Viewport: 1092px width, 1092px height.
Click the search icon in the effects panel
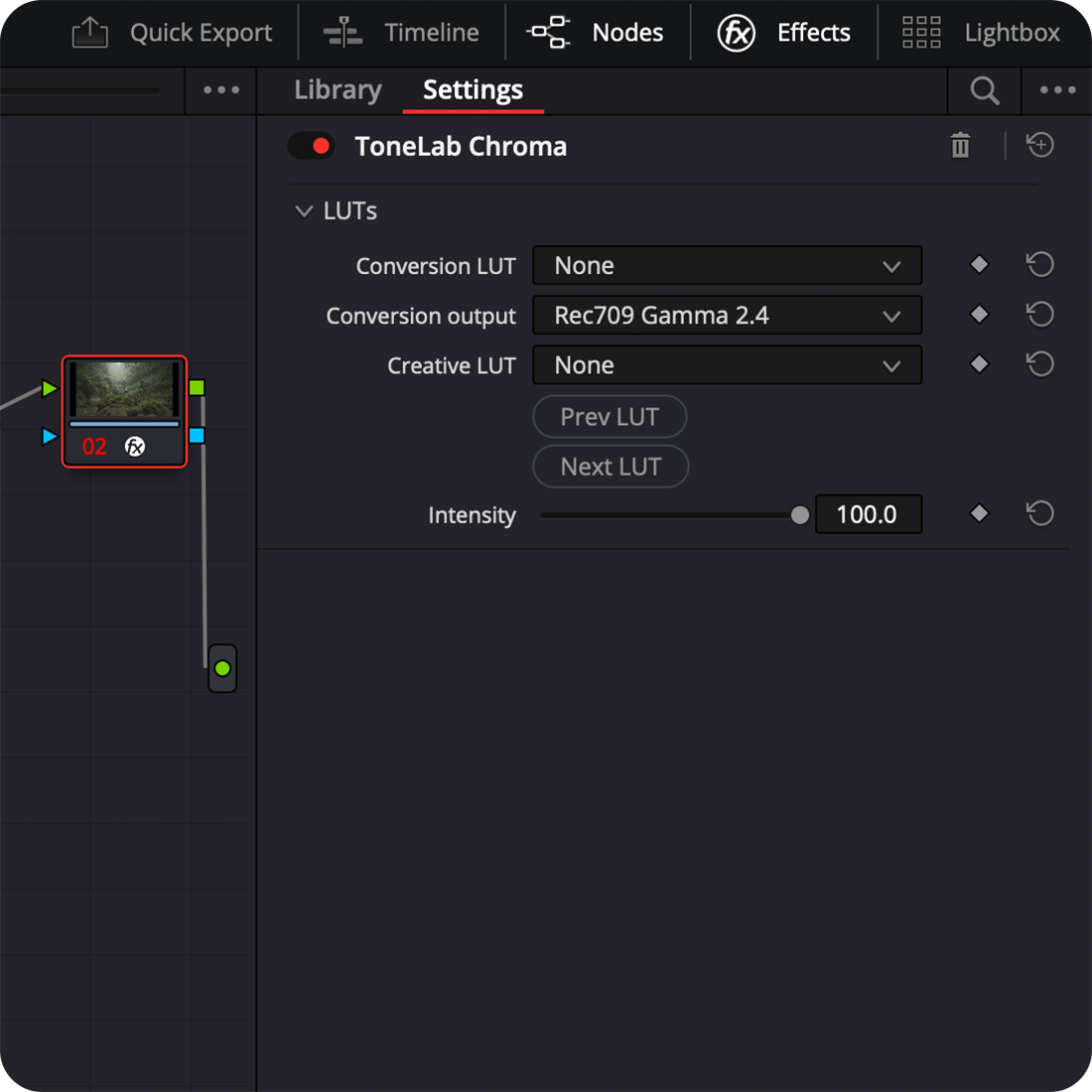point(984,90)
